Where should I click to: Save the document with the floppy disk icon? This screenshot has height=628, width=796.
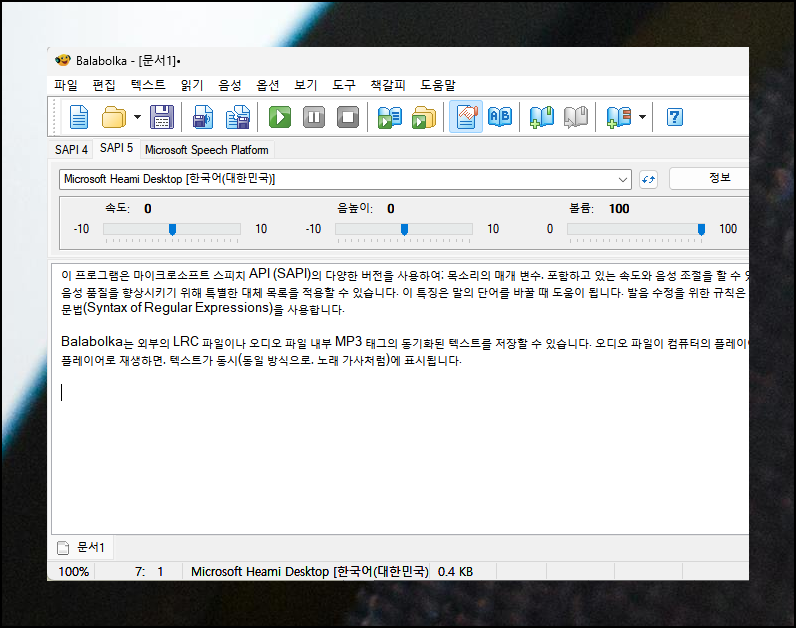162,117
